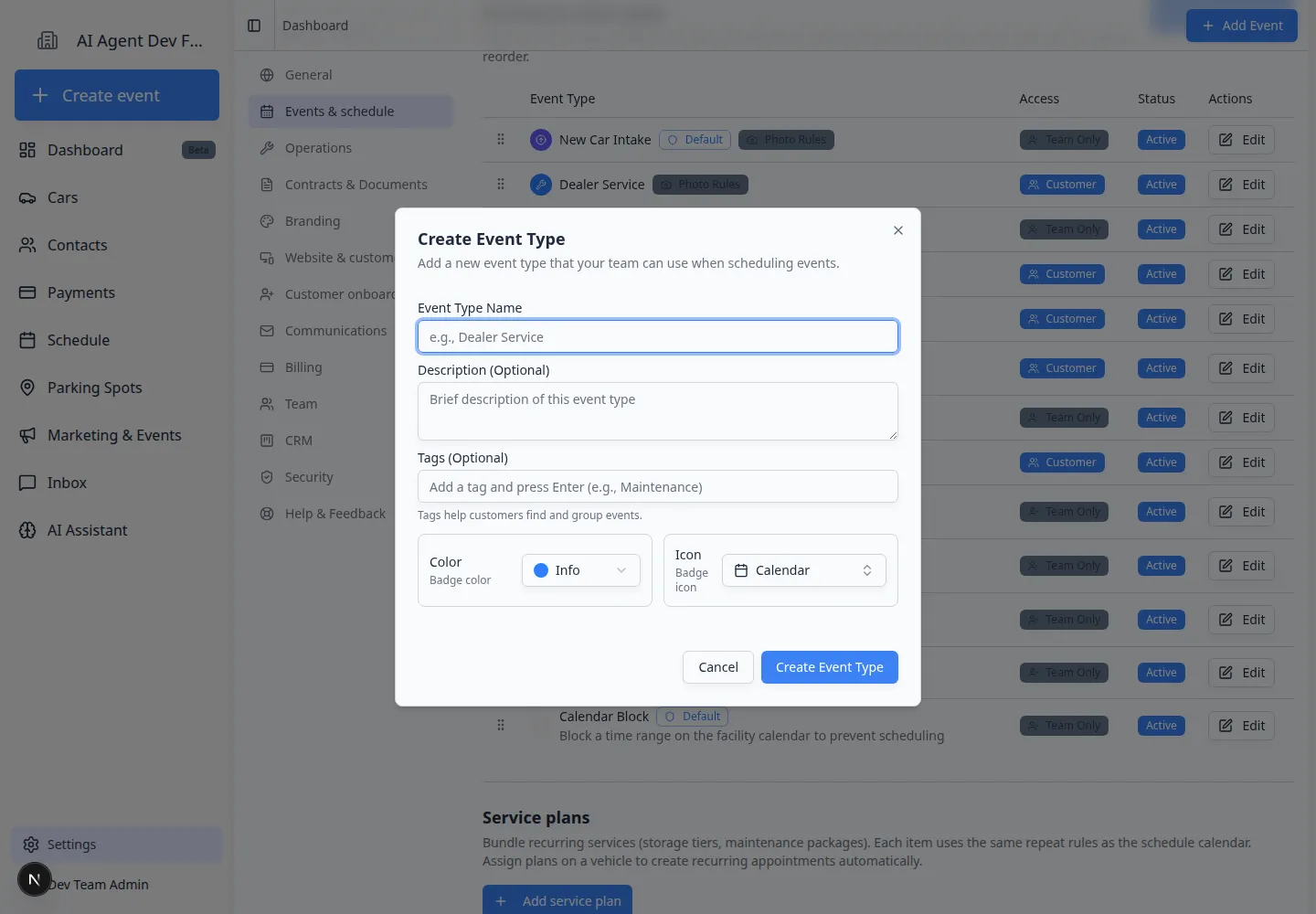Close the Create Event Type dialog

pos(898,230)
